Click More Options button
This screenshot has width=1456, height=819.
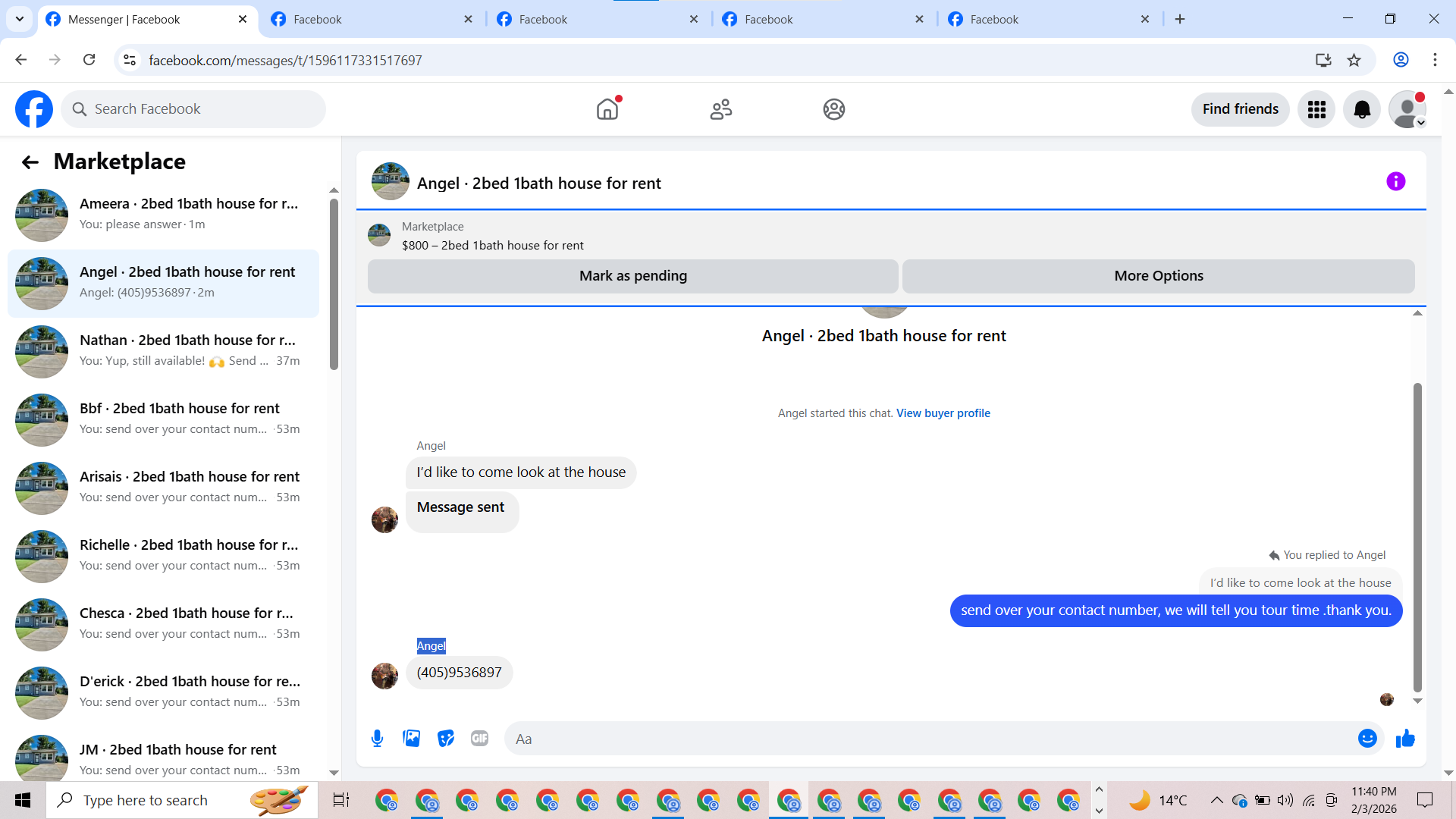click(1158, 276)
